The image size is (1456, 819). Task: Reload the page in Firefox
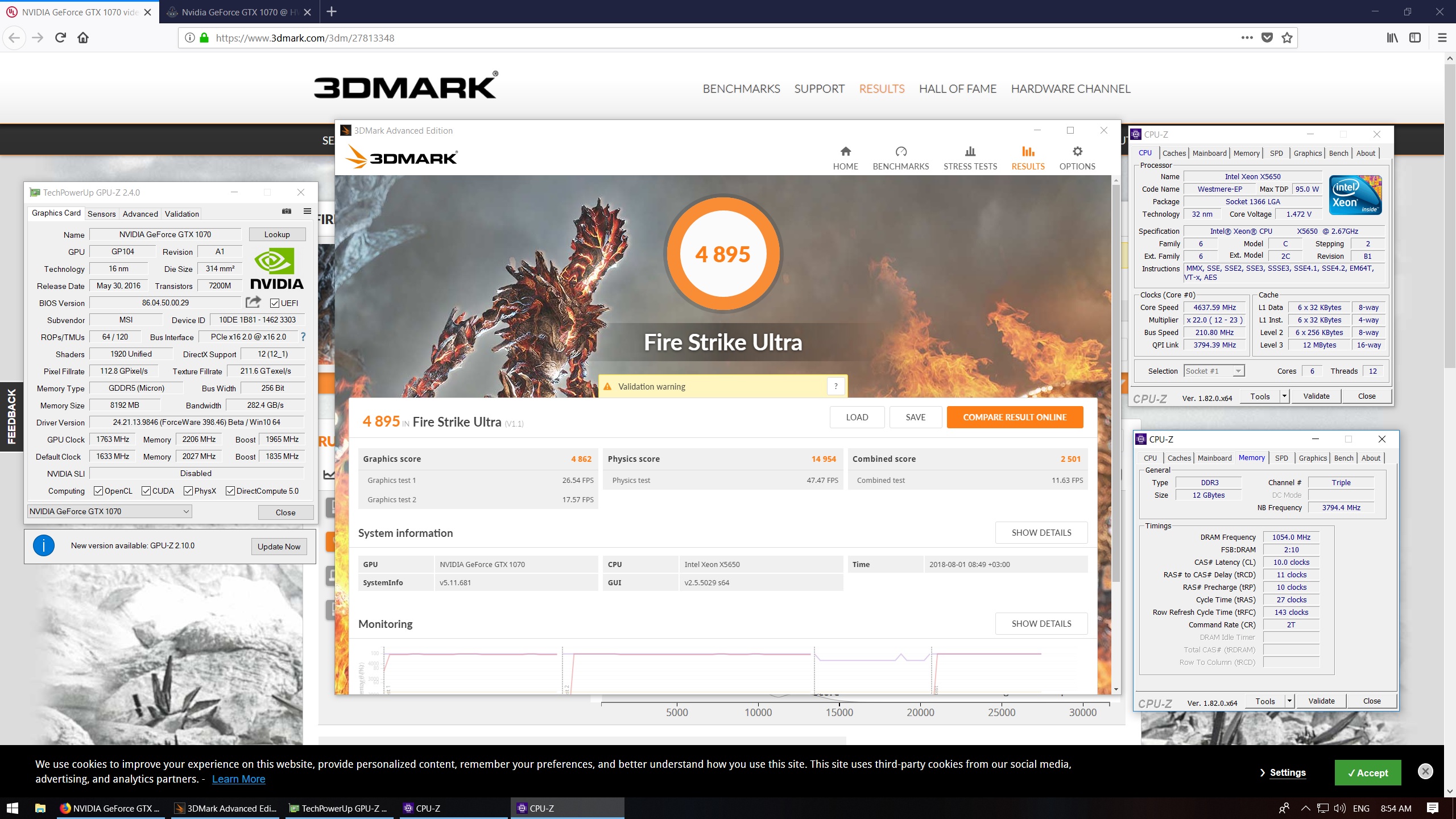pyautogui.click(x=60, y=38)
